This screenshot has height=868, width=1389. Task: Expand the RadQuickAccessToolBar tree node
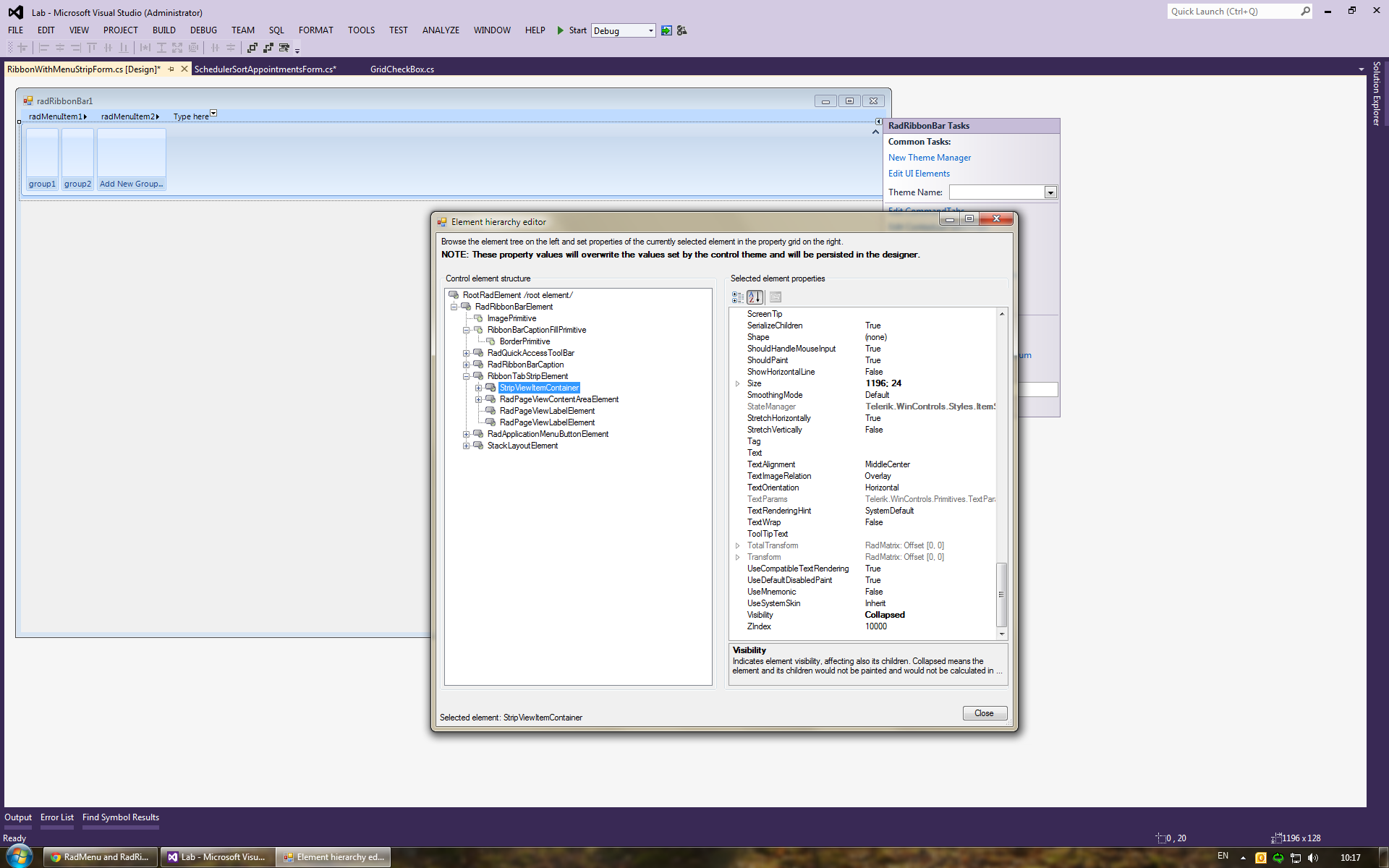[x=467, y=353]
